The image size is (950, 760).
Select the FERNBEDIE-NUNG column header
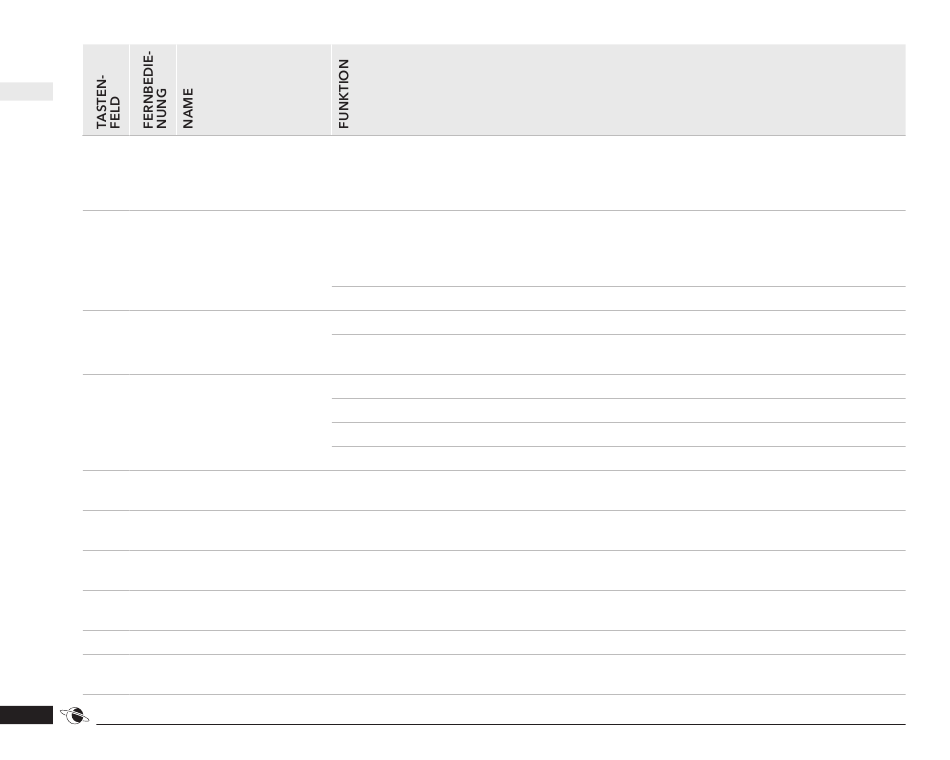click(x=153, y=90)
